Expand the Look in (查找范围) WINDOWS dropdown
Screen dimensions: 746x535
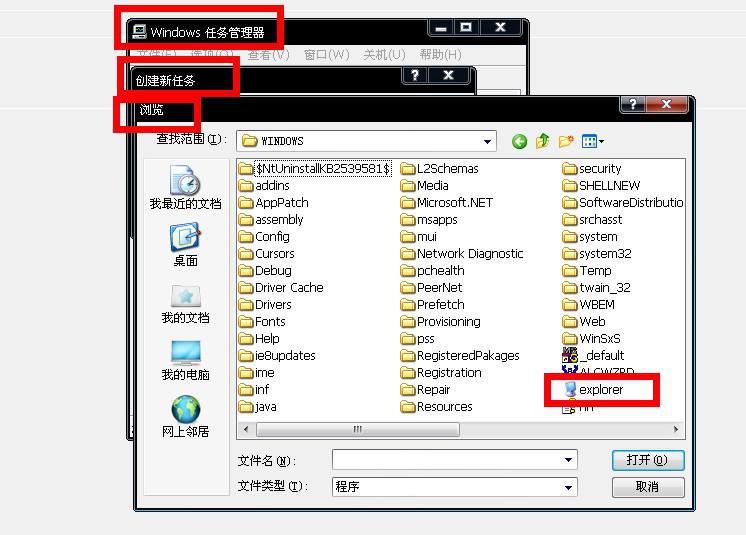(x=487, y=142)
